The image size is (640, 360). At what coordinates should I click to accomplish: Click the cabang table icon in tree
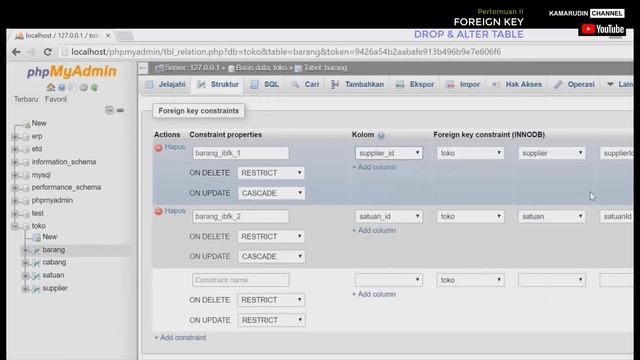36,262
